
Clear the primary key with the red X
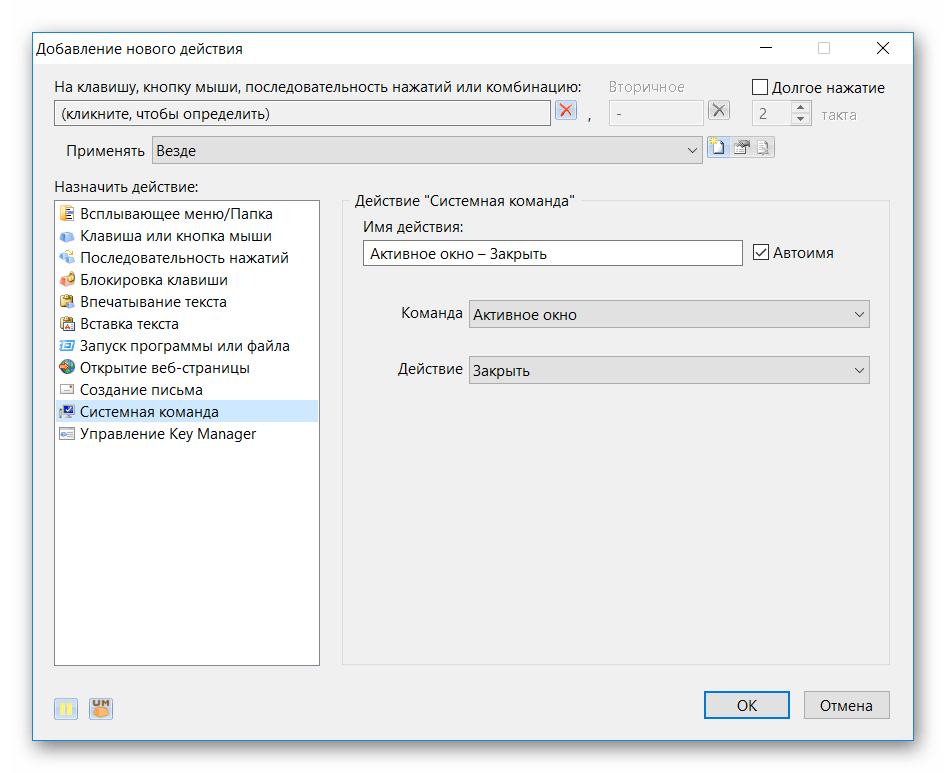565,110
